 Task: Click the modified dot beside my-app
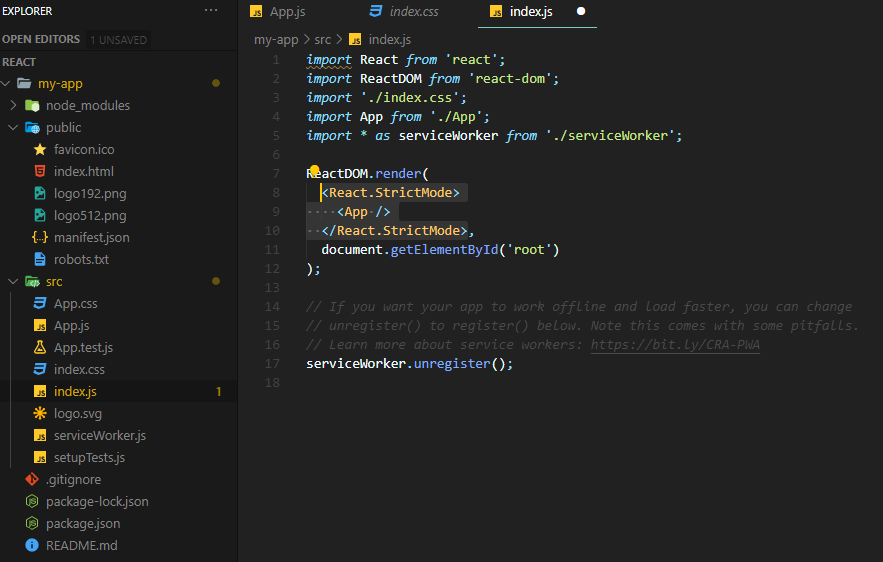point(216,83)
